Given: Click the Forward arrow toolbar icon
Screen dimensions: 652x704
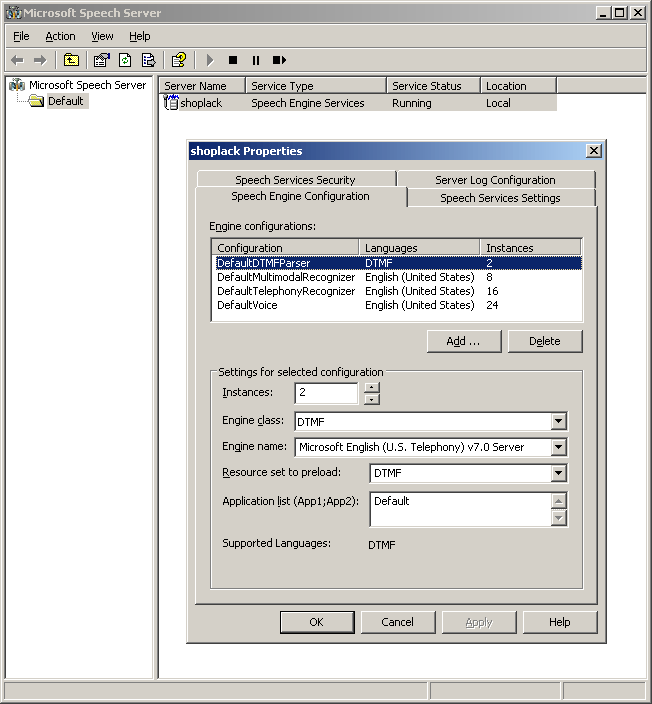Looking at the screenshot, I should click(x=40, y=60).
